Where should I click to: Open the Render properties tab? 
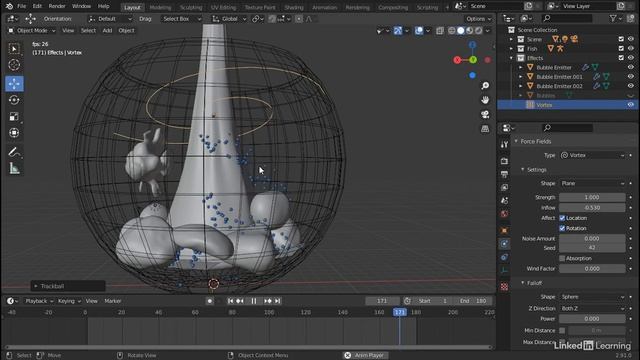coord(504,161)
